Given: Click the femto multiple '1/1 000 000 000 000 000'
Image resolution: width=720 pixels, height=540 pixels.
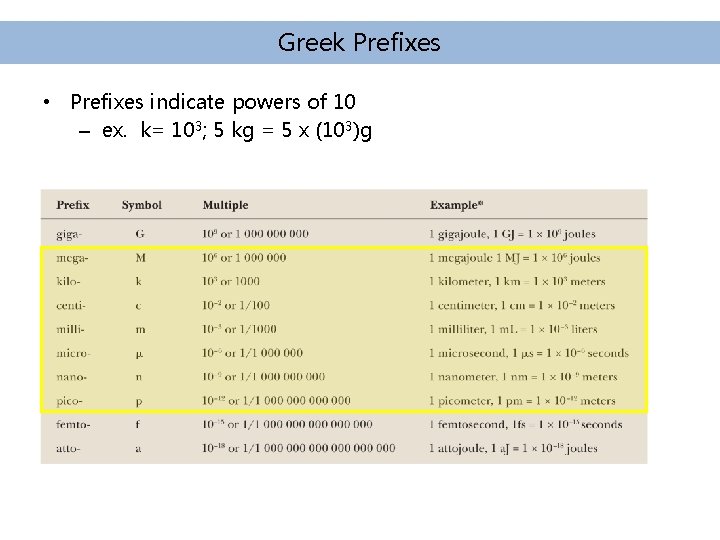Looking at the screenshot, I should (x=308, y=425).
